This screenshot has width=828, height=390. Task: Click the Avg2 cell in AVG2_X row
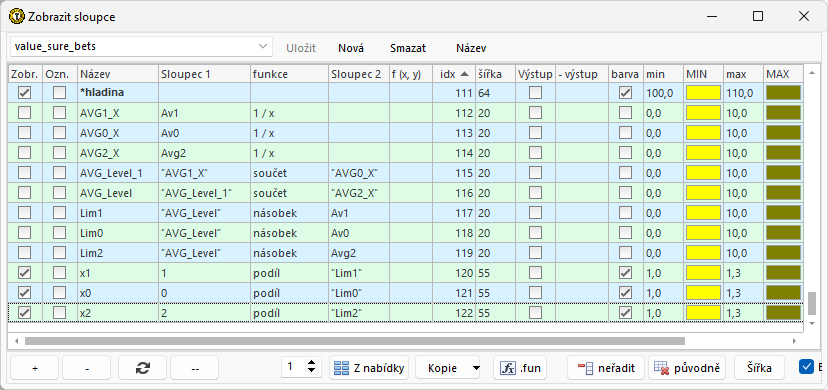click(x=204, y=153)
